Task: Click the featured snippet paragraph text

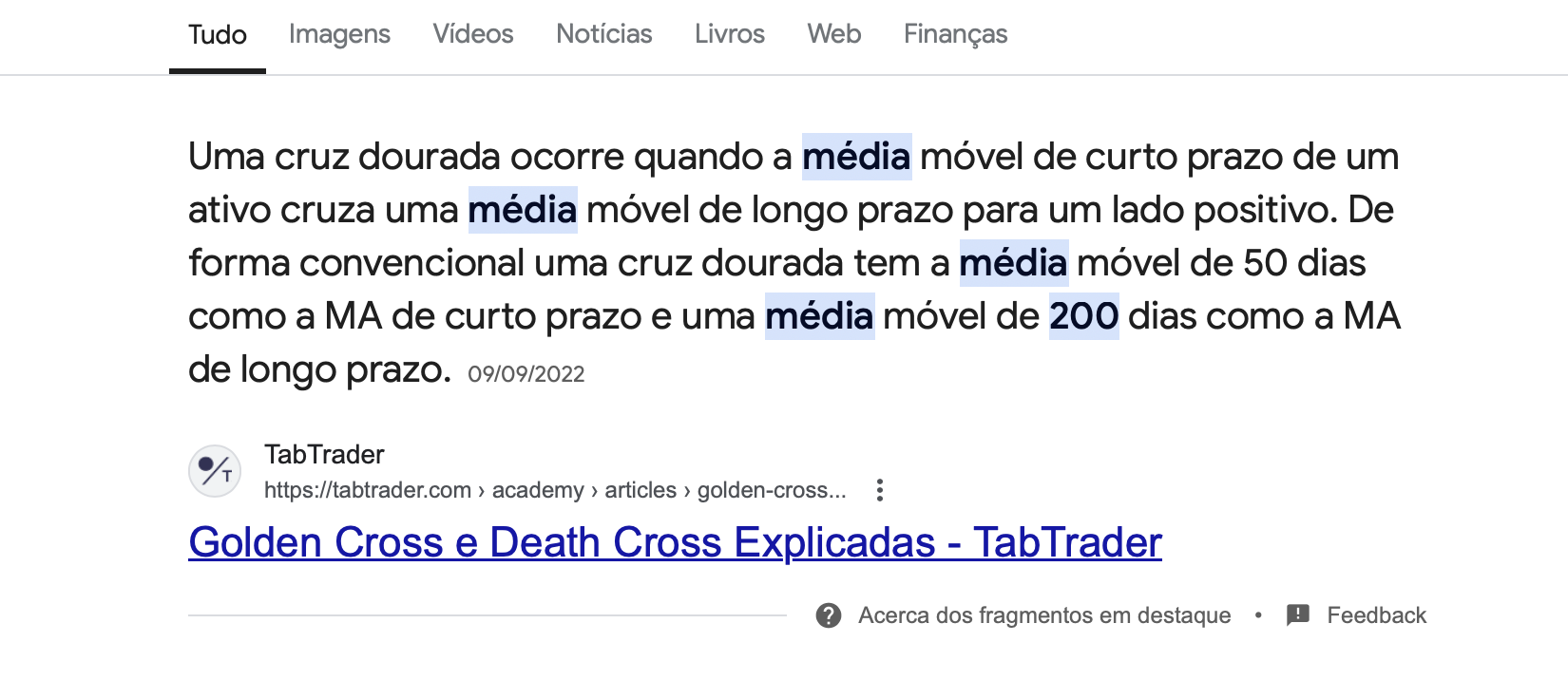Action: [x=794, y=263]
